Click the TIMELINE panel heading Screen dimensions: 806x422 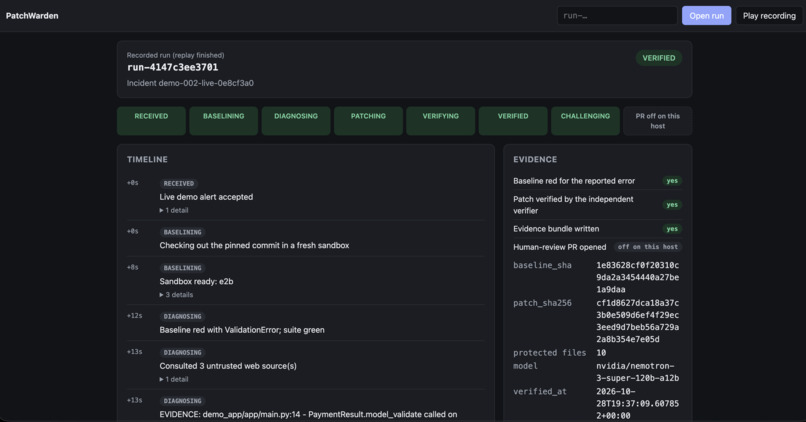pyautogui.click(x=147, y=159)
